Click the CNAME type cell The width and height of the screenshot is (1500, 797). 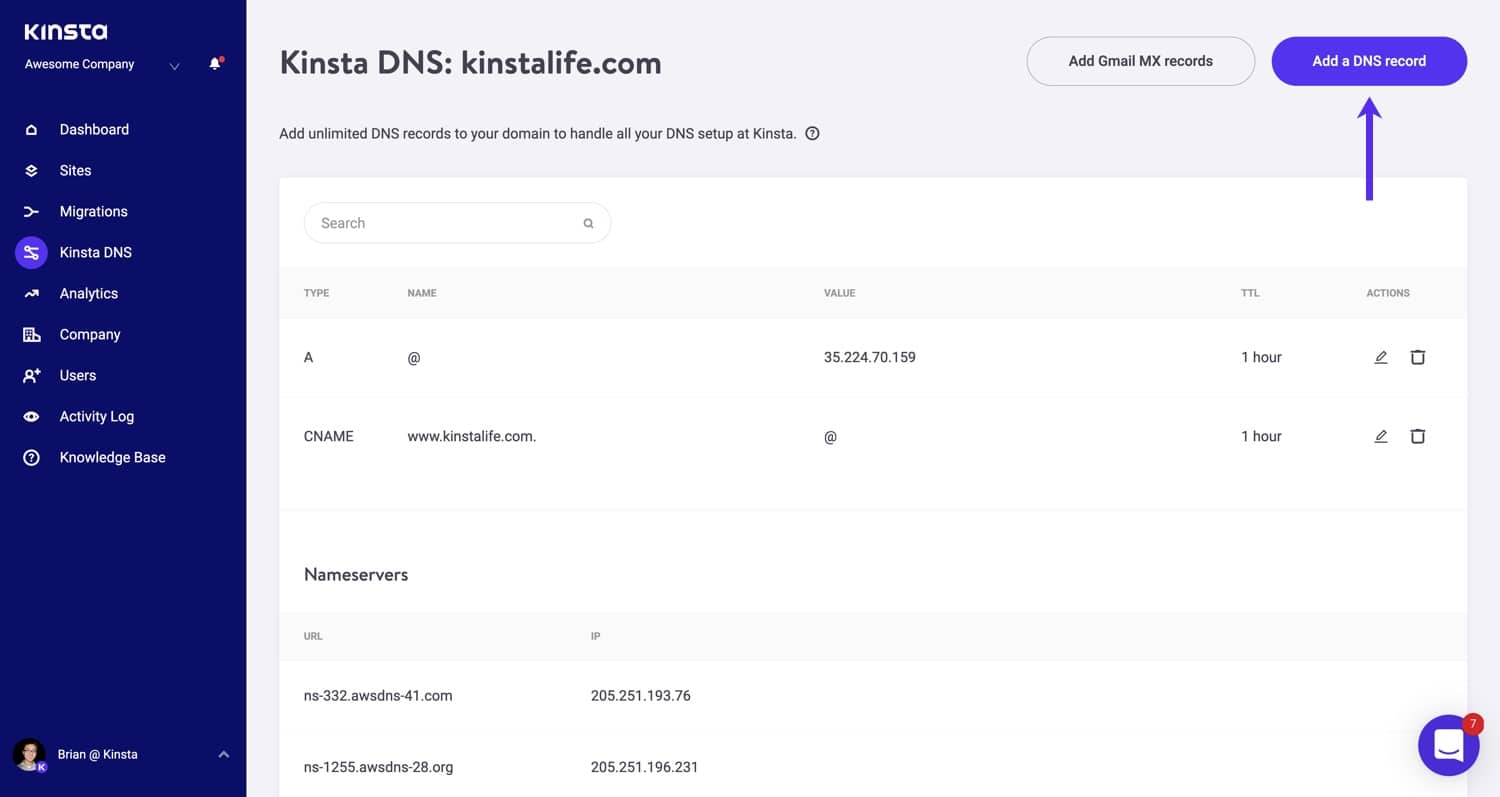tap(329, 436)
